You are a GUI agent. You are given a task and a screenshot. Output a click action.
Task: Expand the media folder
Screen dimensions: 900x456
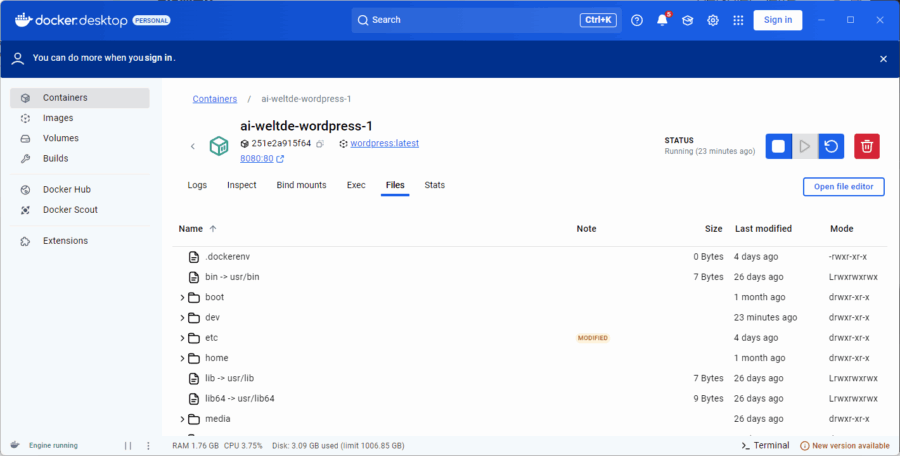[x=183, y=419]
